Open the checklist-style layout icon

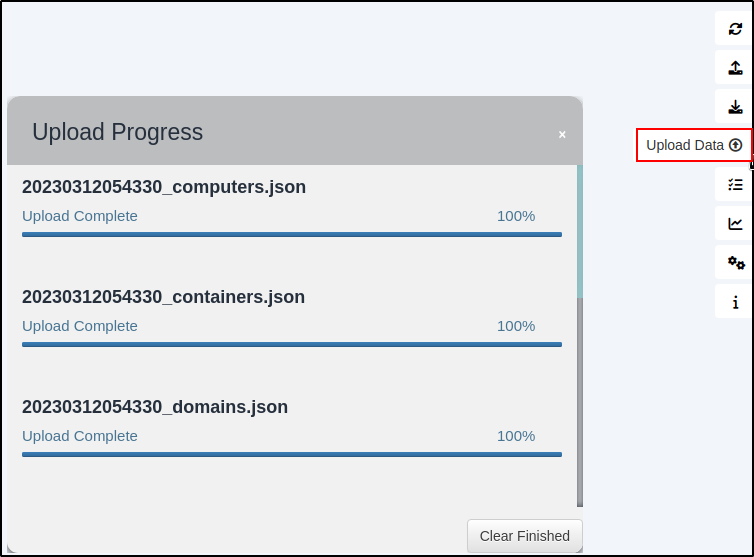tap(735, 185)
